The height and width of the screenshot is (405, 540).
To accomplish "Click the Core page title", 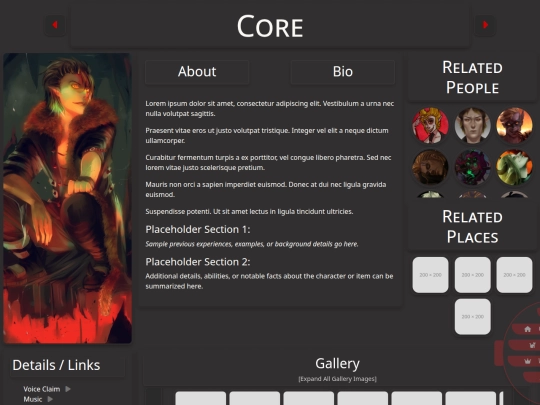I will (270, 27).
